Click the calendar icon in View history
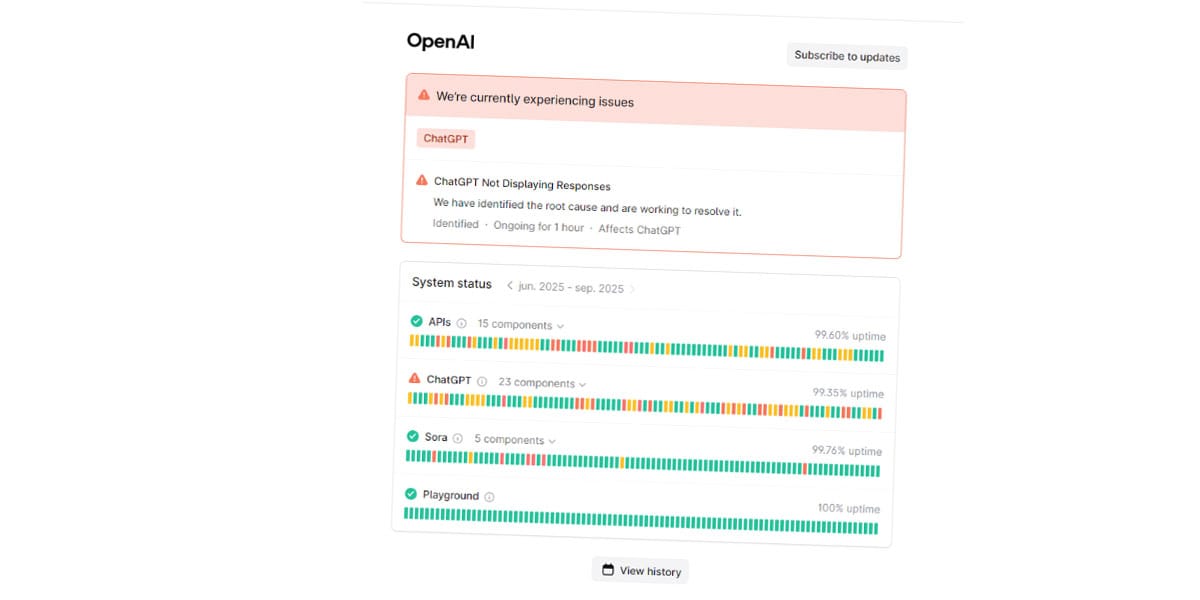This screenshot has height=600, width=1200. 608,570
